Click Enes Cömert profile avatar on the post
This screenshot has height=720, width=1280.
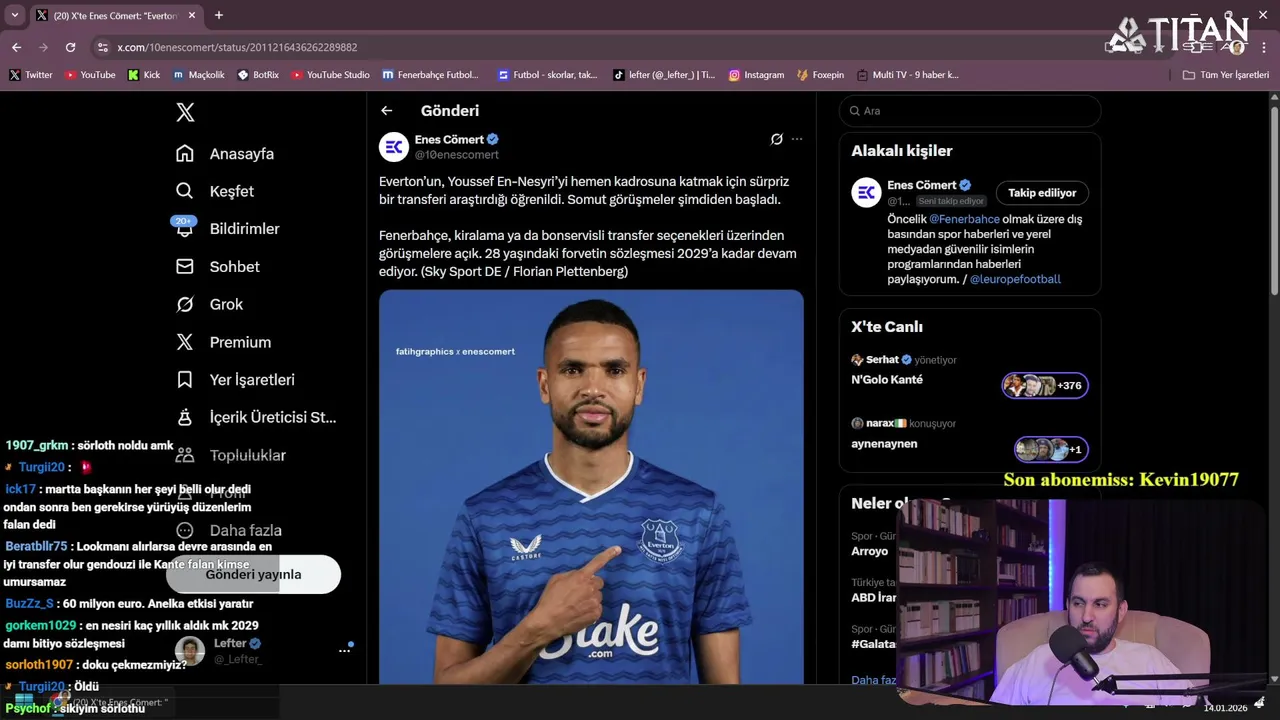pyautogui.click(x=394, y=147)
